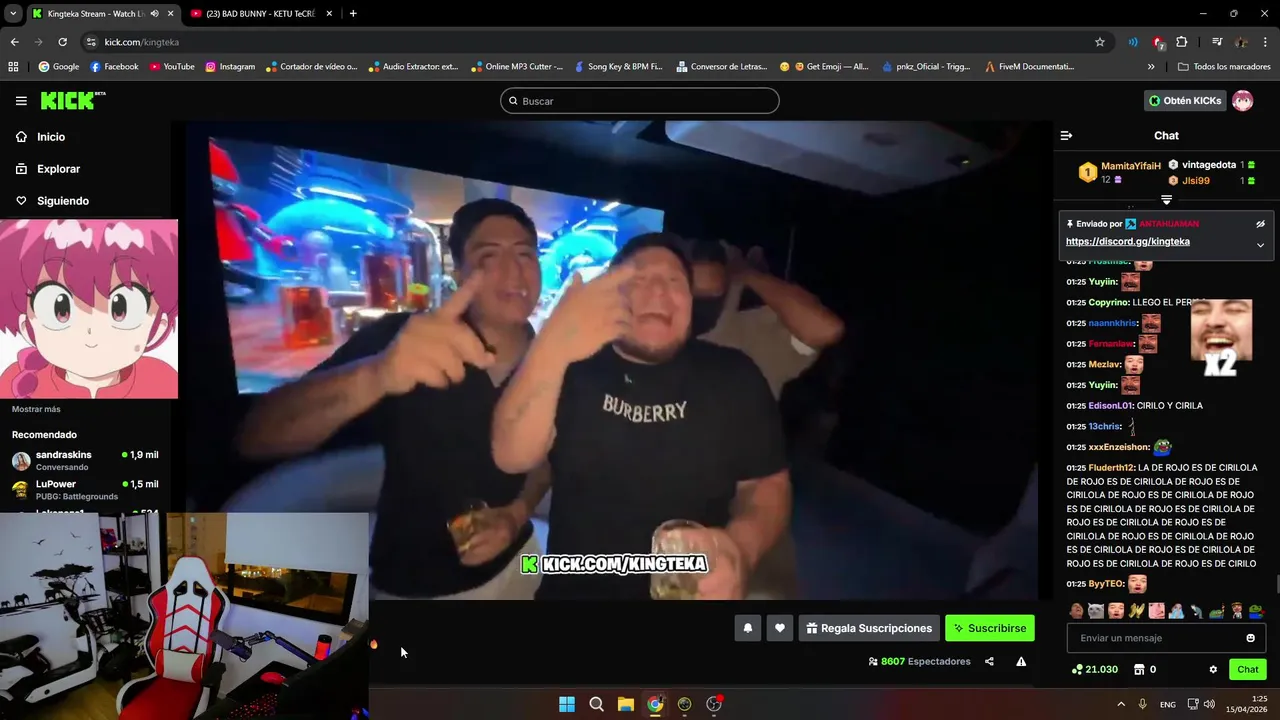Image resolution: width=1280 pixels, height=720 pixels.
Task: Open the Extensions puzzle icon
Action: point(1182,42)
